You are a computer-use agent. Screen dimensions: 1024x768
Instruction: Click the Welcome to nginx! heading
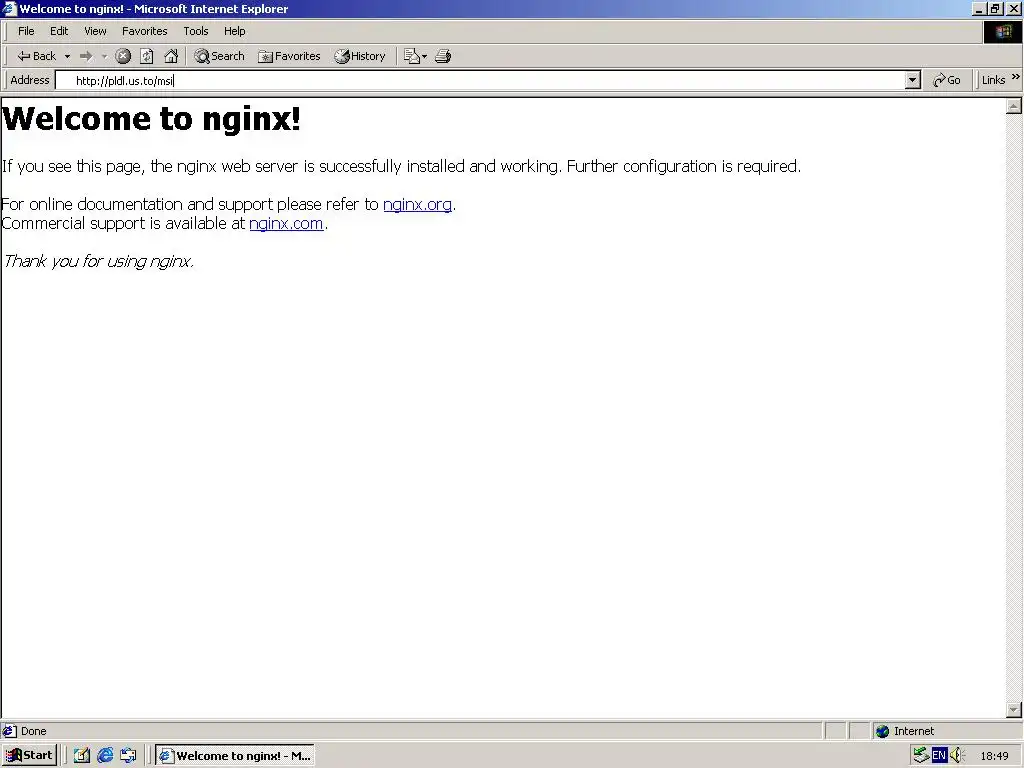click(152, 119)
